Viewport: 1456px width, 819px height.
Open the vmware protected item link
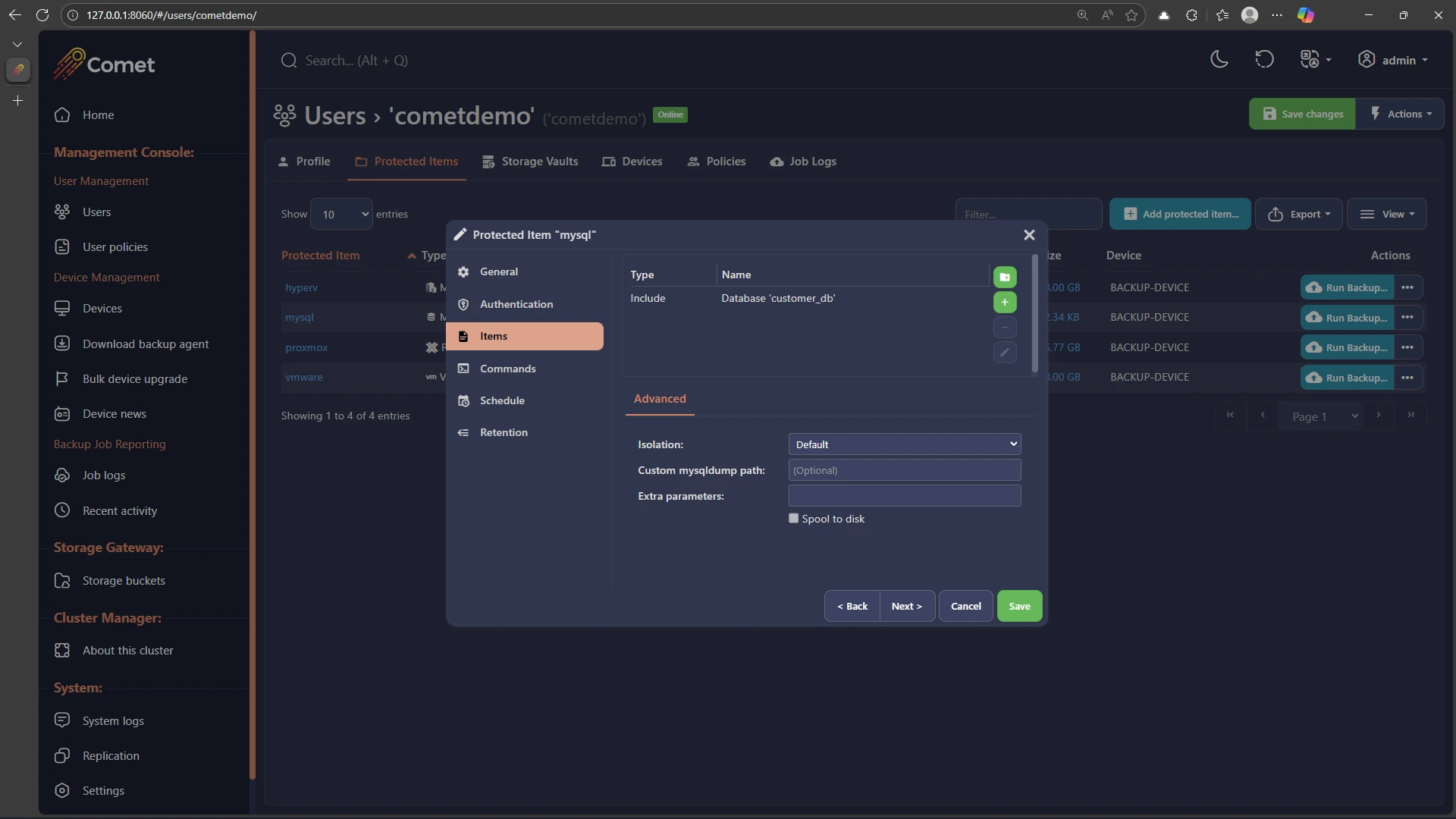coord(303,377)
